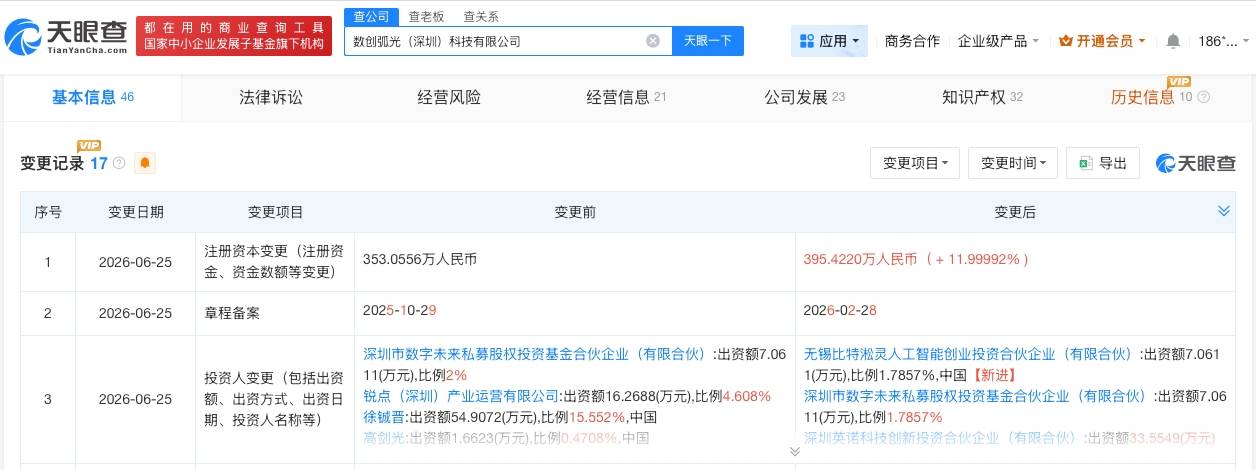This screenshot has height=470, width=1256.
Task: Open the 变更项目 filter dropdown
Action: (915, 163)
